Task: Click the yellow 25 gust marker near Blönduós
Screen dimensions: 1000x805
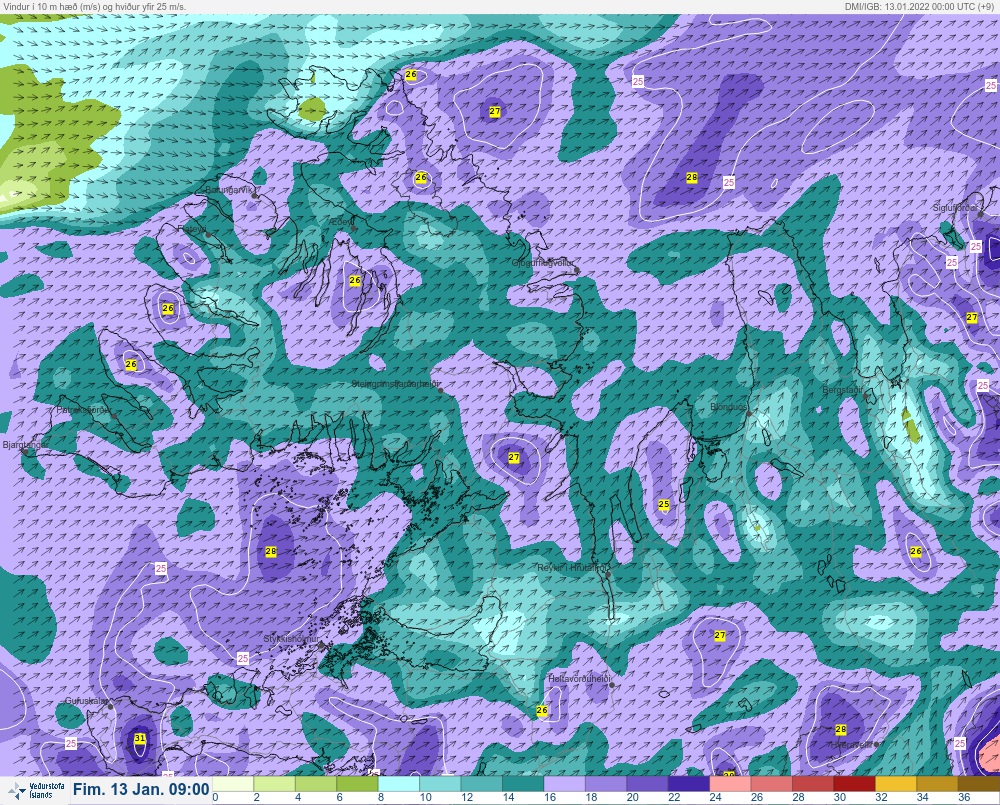Action: pos(663,504)
